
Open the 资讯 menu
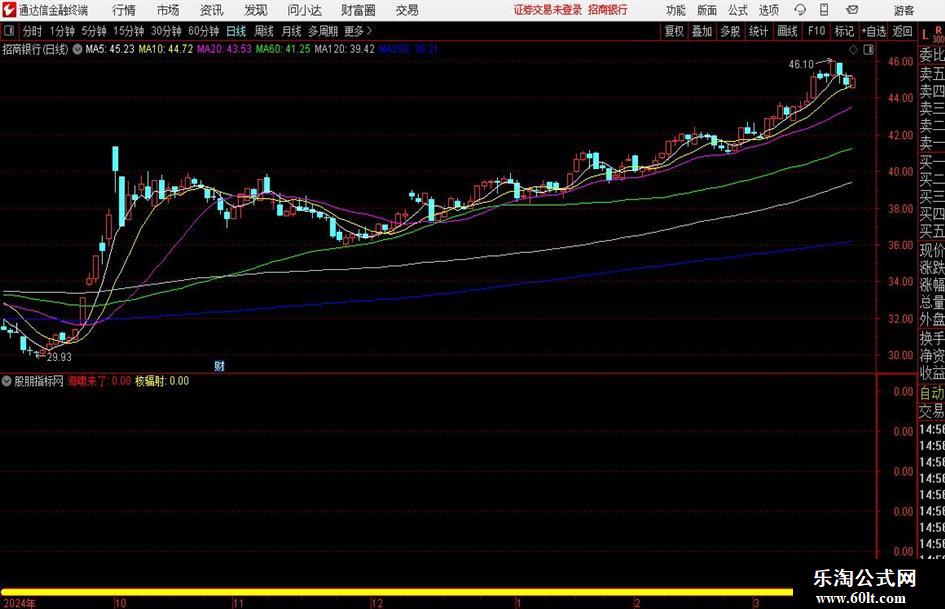click(212, 10)
